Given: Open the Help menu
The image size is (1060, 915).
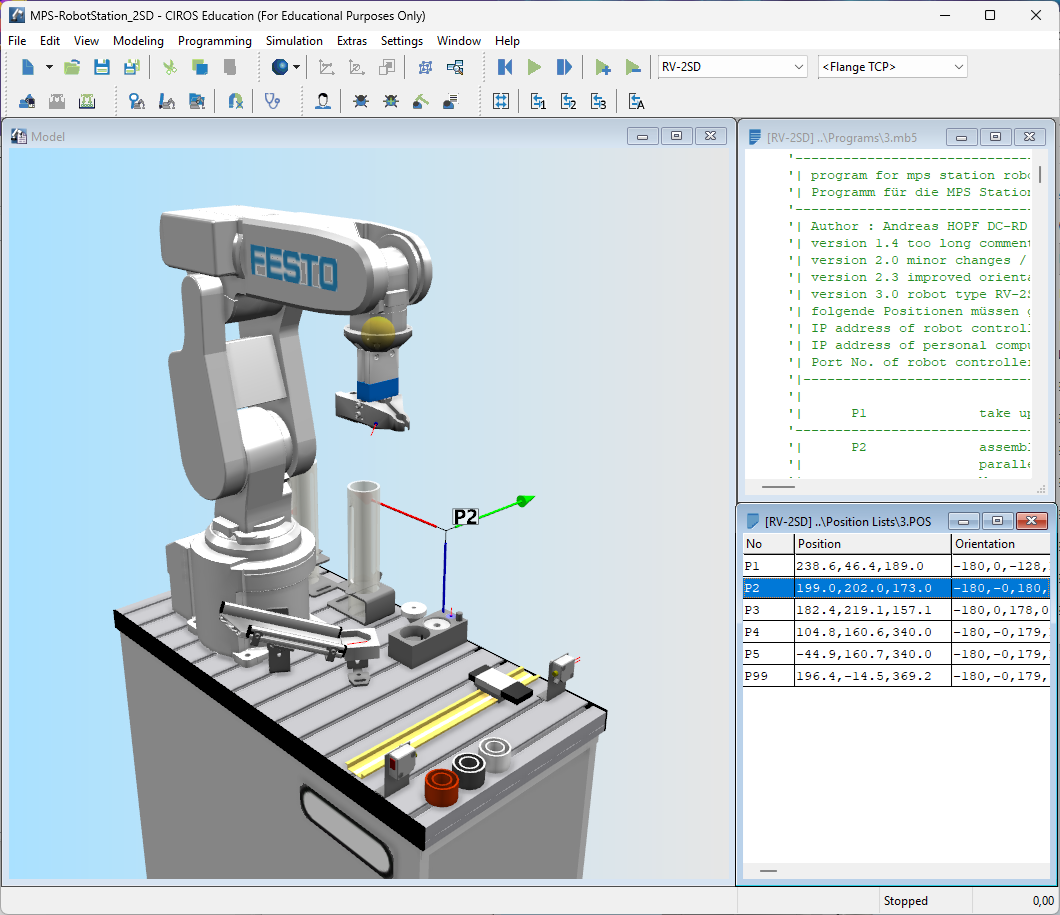Looking at the screenshot, I should 507,41.
